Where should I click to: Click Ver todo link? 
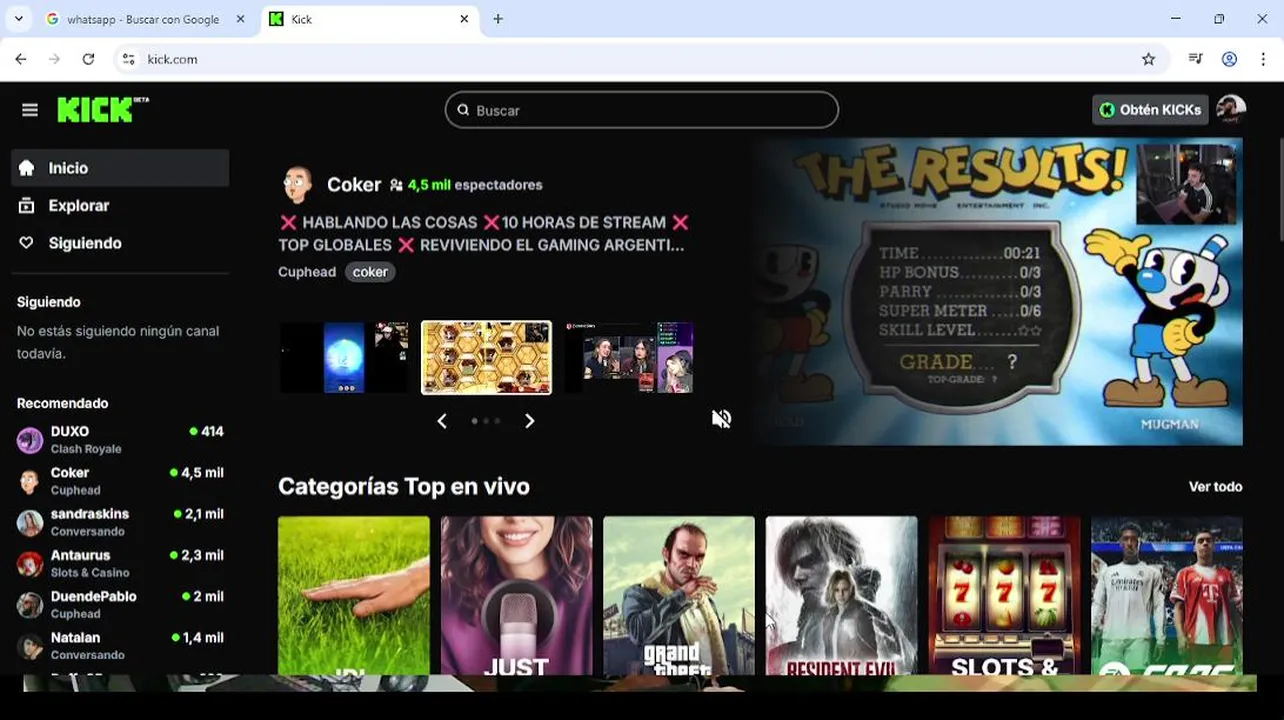pos(1215,487)
